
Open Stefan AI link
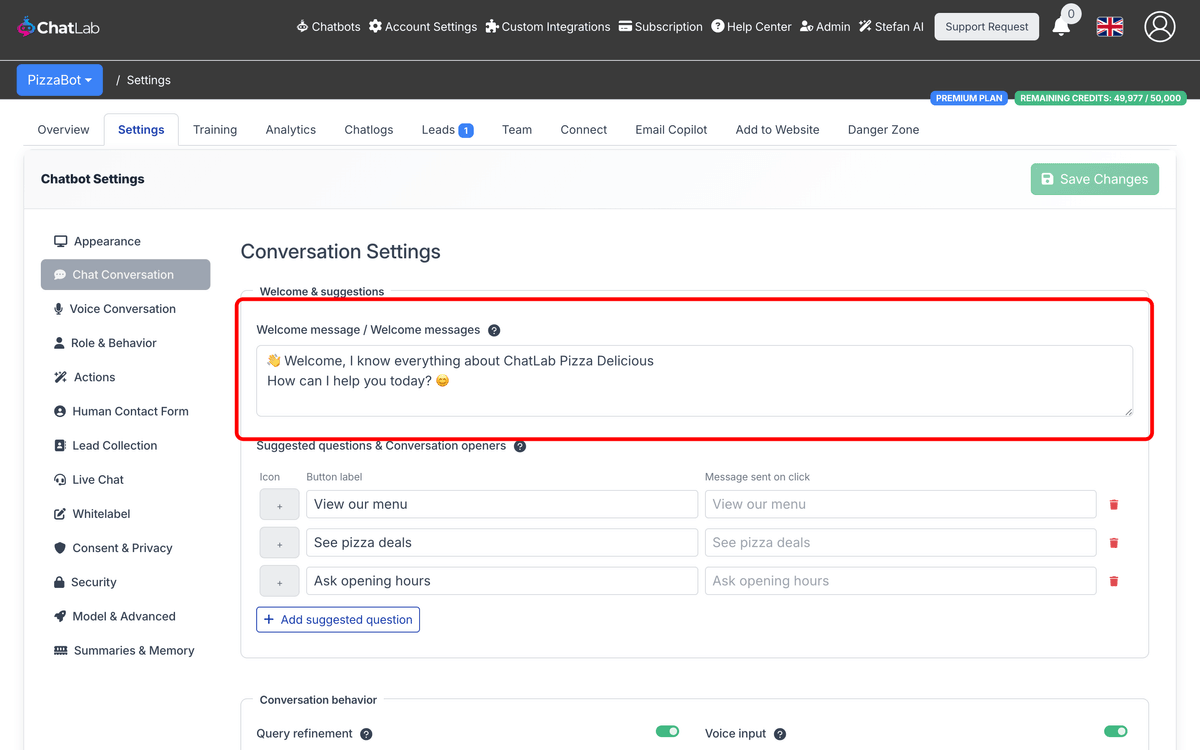(891, 27)
